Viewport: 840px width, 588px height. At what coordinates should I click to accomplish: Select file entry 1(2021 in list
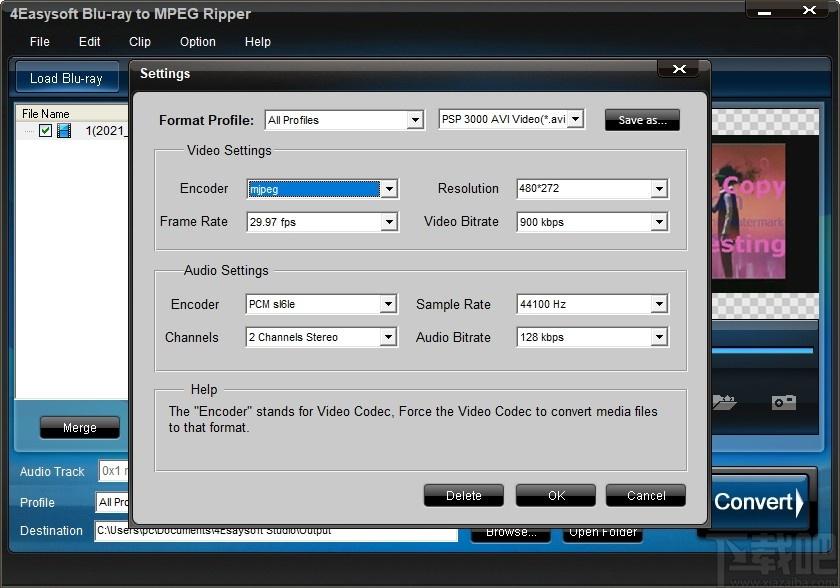pyautogui.click(x=107, y=130)
